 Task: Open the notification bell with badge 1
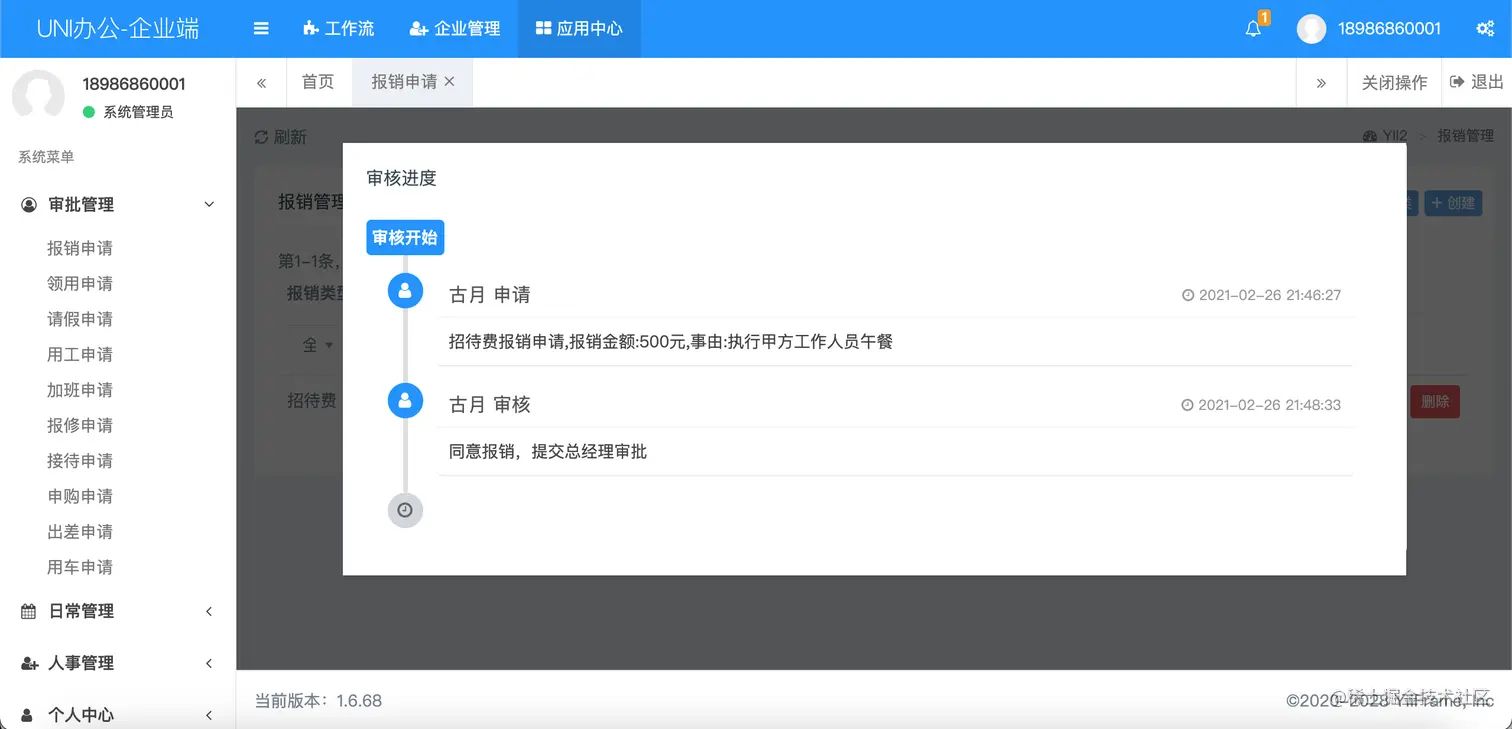(x=1253, y=29)
